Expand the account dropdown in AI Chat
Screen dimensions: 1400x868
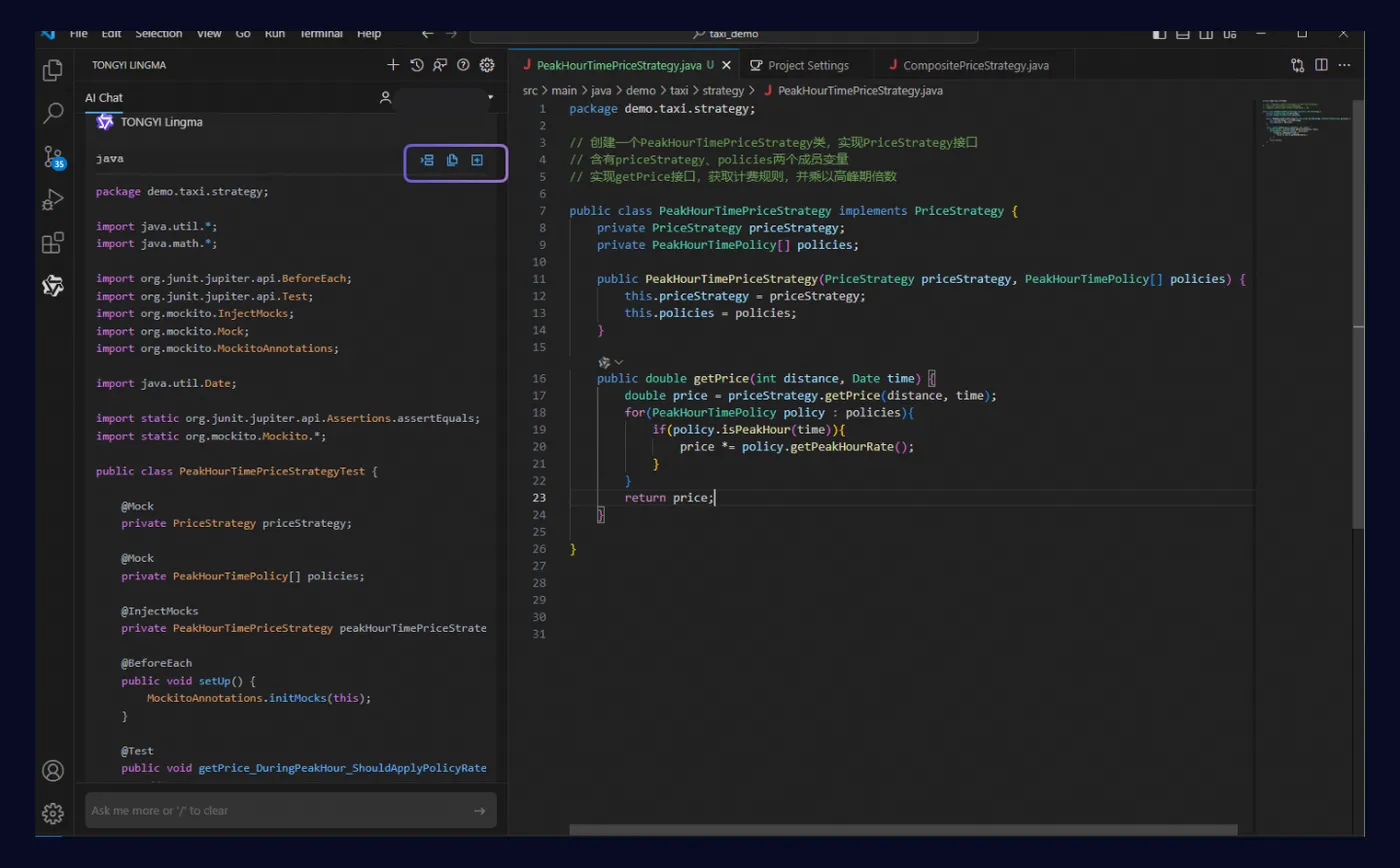(490, 98)
